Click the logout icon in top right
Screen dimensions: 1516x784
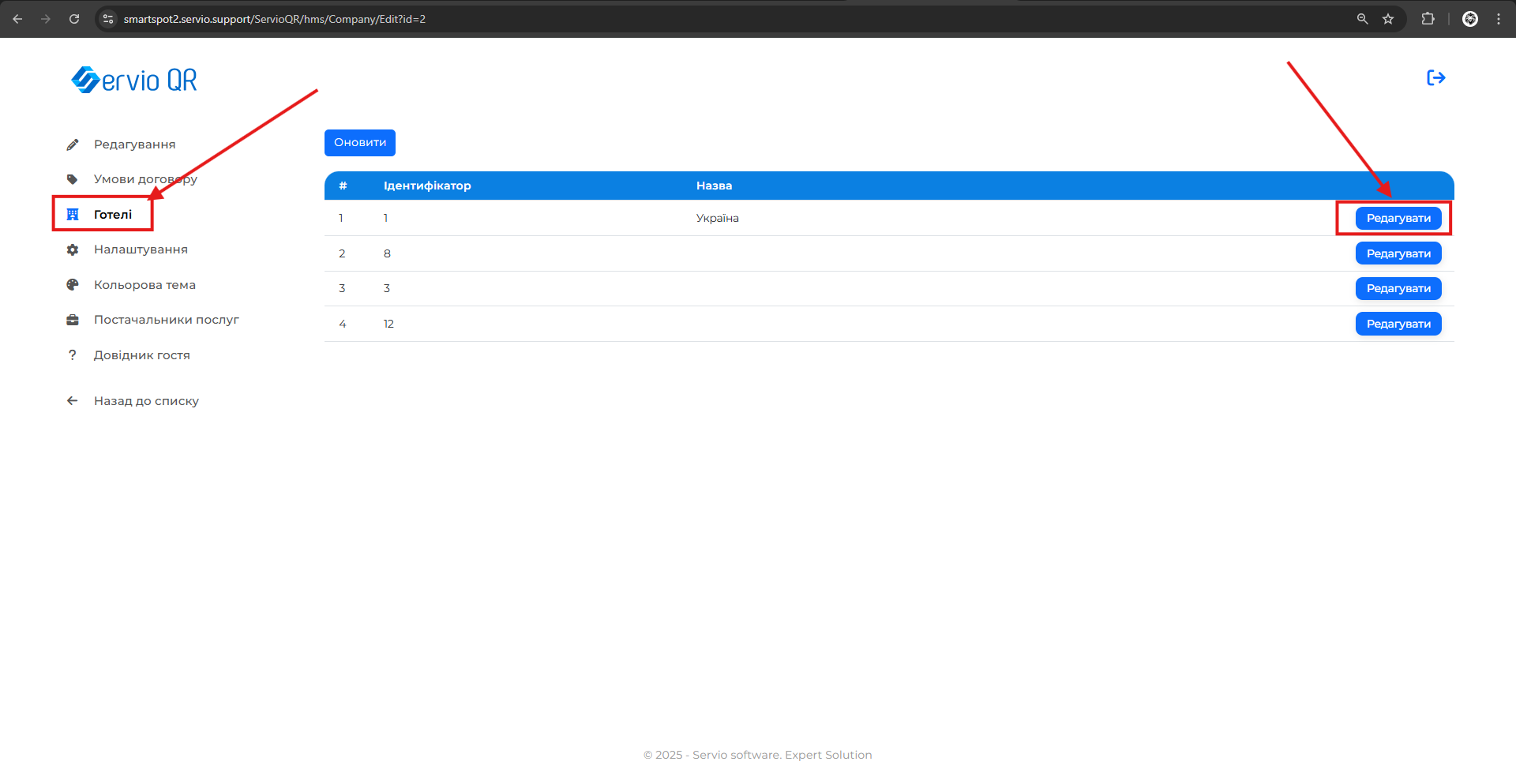1435,77
